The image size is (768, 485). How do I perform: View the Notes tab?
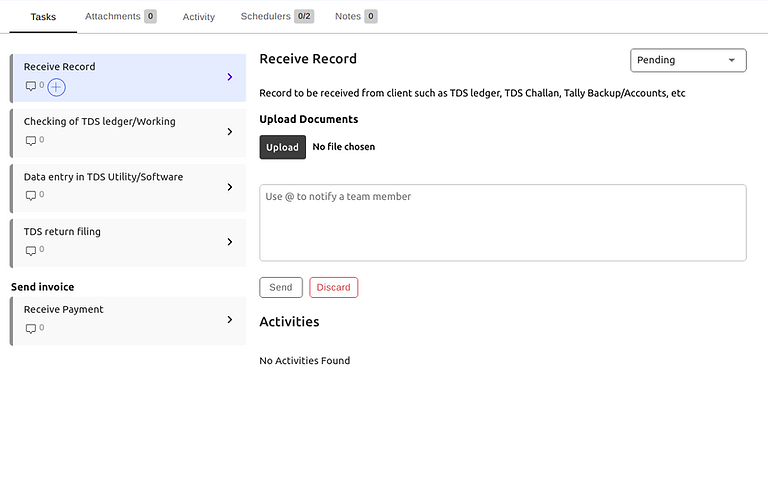[356, 17]
